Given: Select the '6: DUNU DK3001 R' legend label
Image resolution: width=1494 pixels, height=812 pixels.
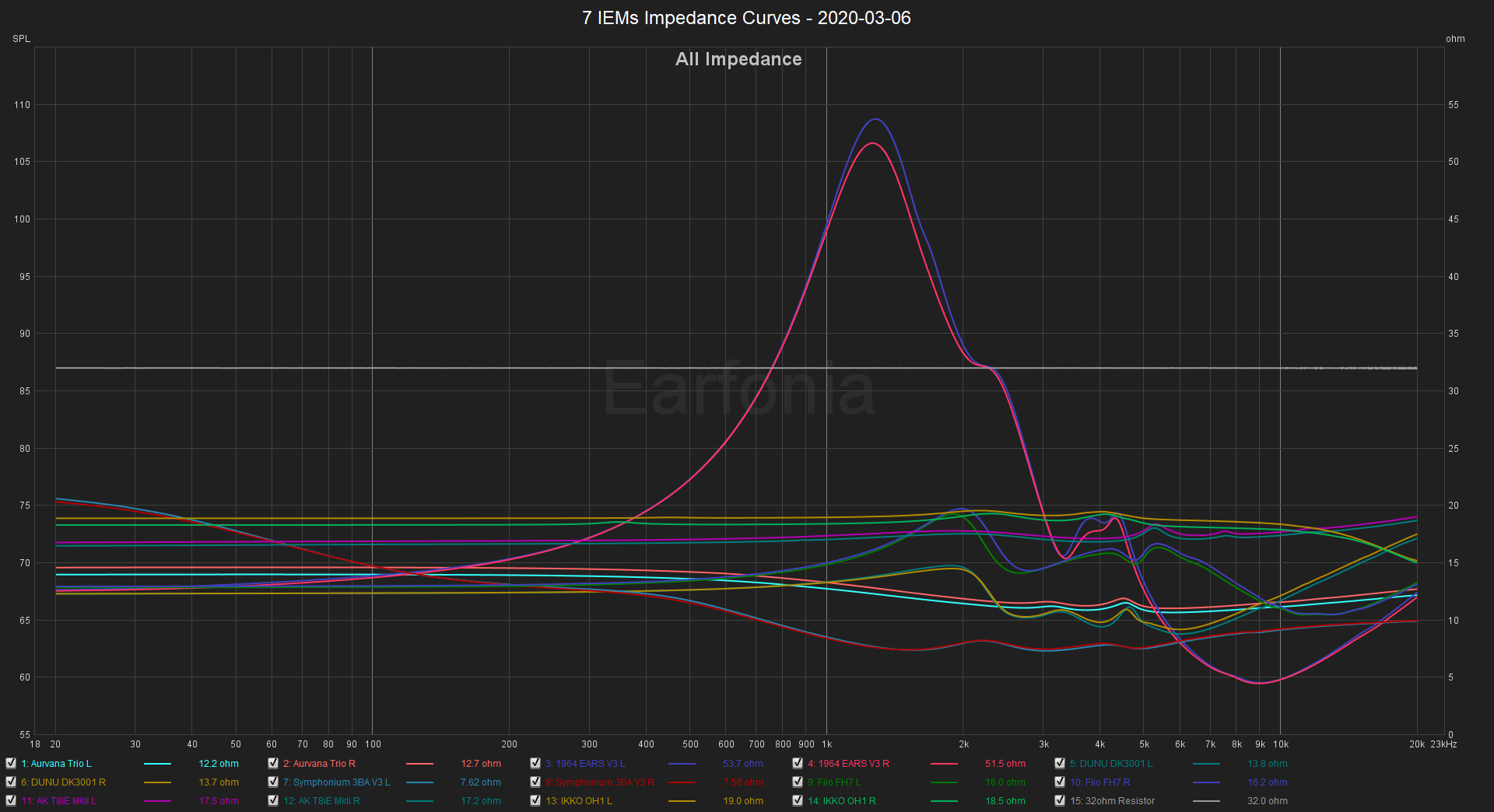Looking at the screenshot, I should [63, 782].
